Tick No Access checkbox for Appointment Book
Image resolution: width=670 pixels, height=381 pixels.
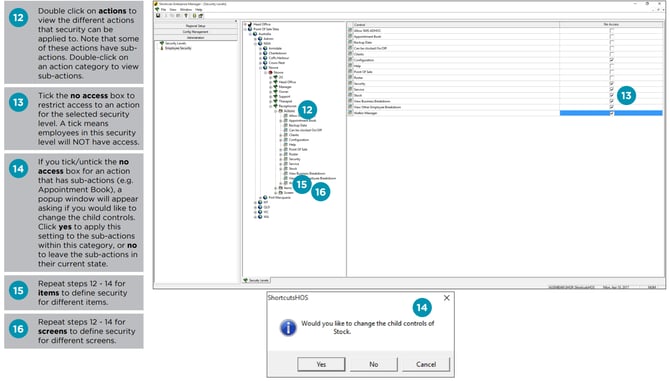(611, 37)
